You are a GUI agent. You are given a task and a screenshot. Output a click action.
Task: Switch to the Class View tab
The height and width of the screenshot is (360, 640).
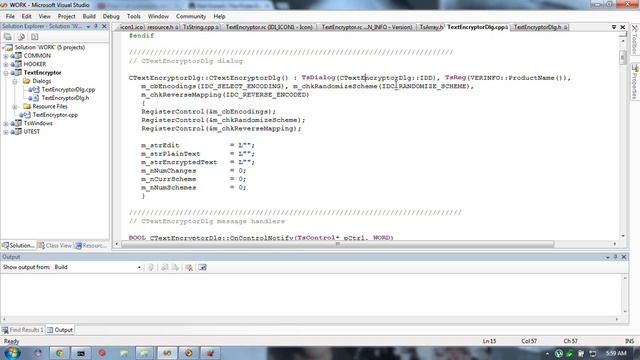55,246
